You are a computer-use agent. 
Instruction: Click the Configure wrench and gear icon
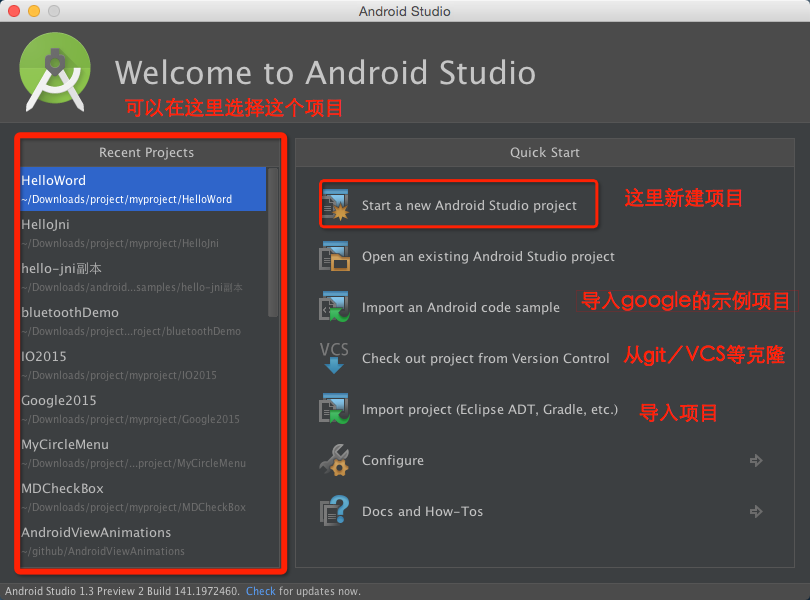[x=334, y=460]
